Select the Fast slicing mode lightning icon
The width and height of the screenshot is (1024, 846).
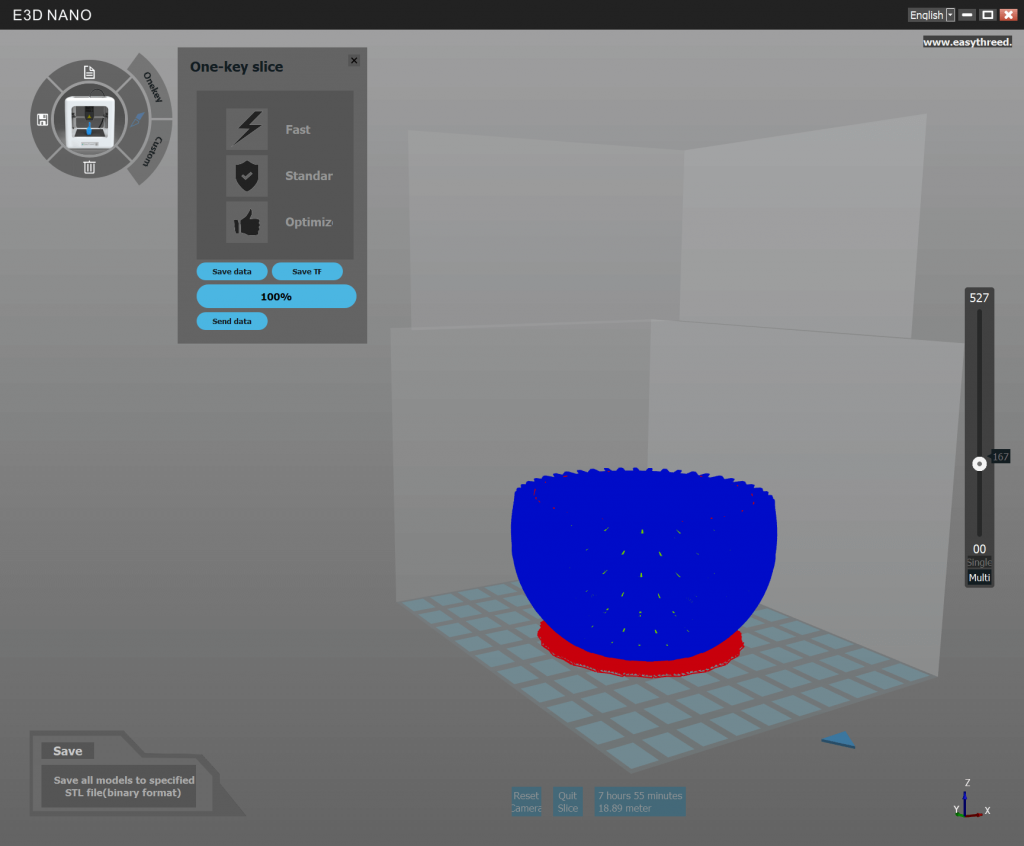(x=247, y=128)
